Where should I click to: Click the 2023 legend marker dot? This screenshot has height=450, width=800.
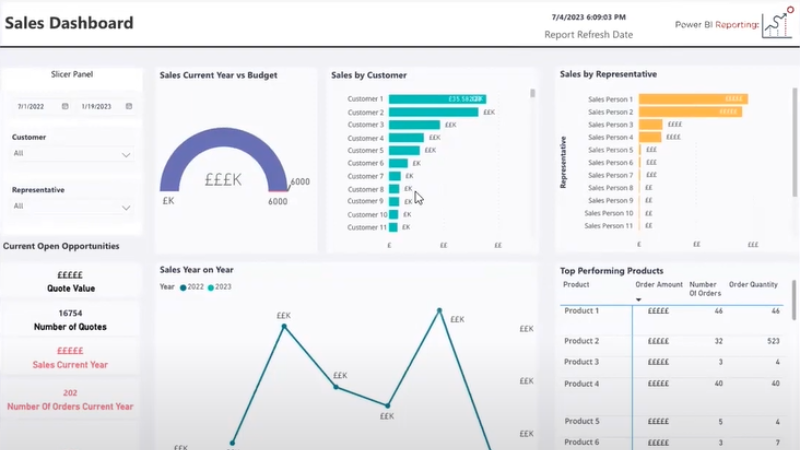[210, 287]
